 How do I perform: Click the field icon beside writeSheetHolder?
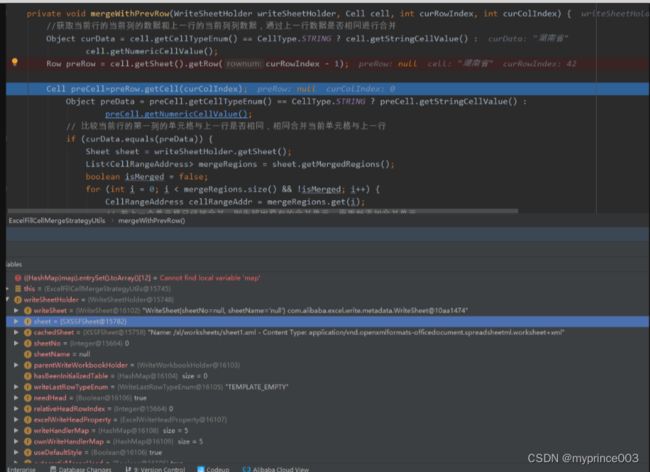18,300
